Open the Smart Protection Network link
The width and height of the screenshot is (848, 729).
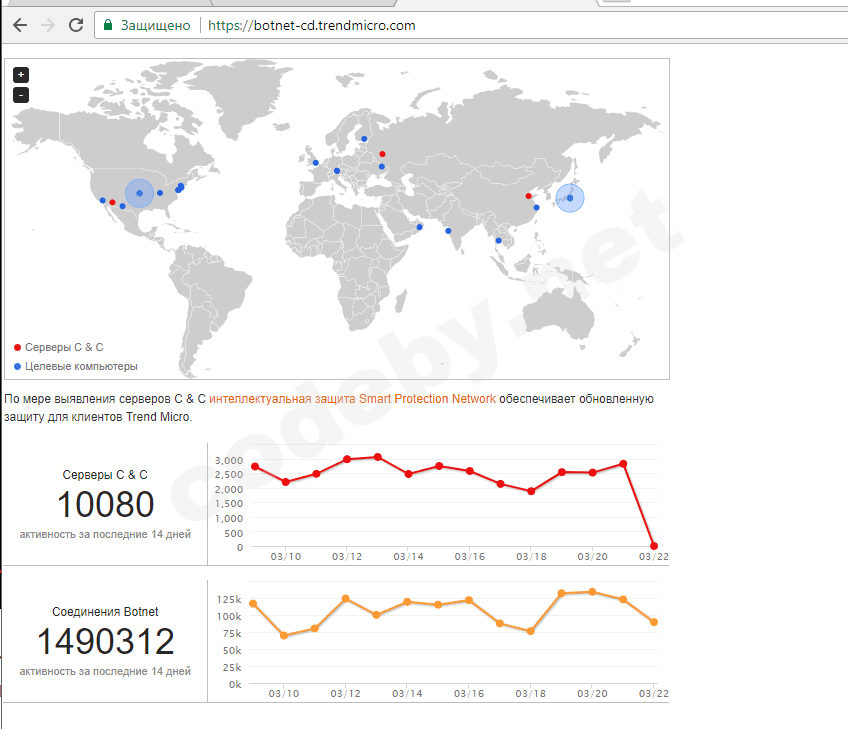pyautogui.click(x=352, y=399)
